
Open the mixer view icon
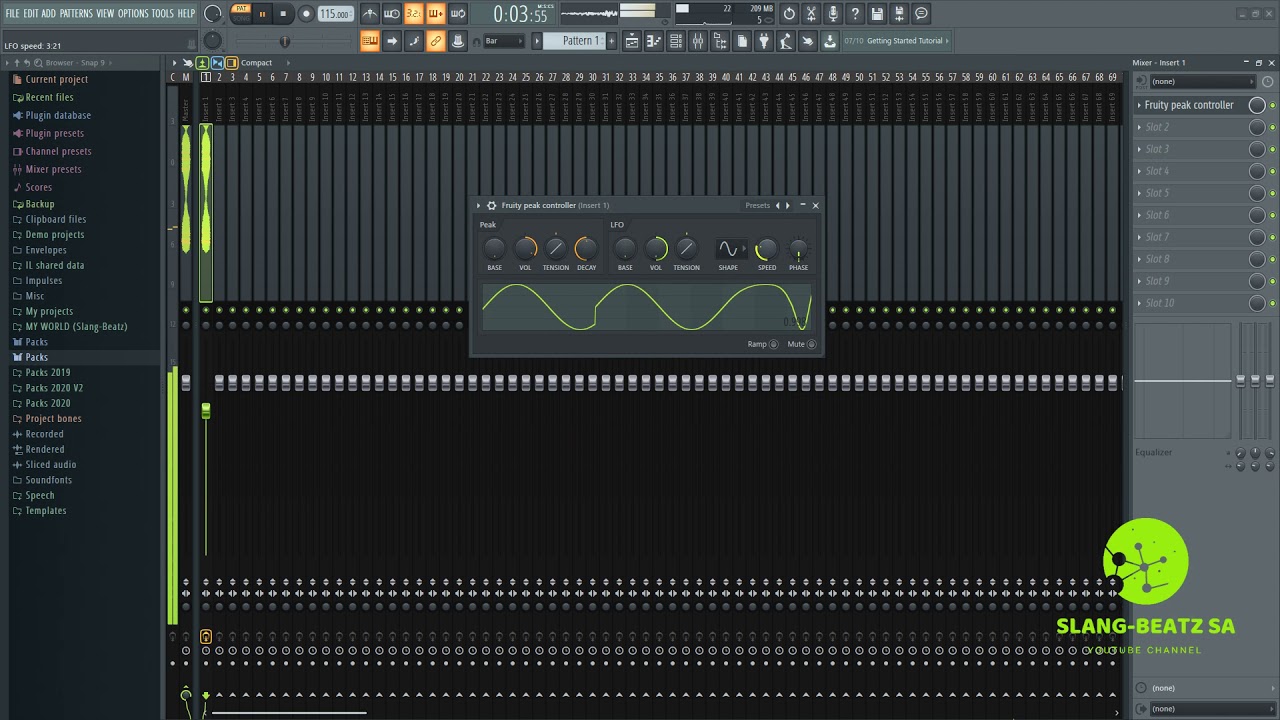click(698, 41)
